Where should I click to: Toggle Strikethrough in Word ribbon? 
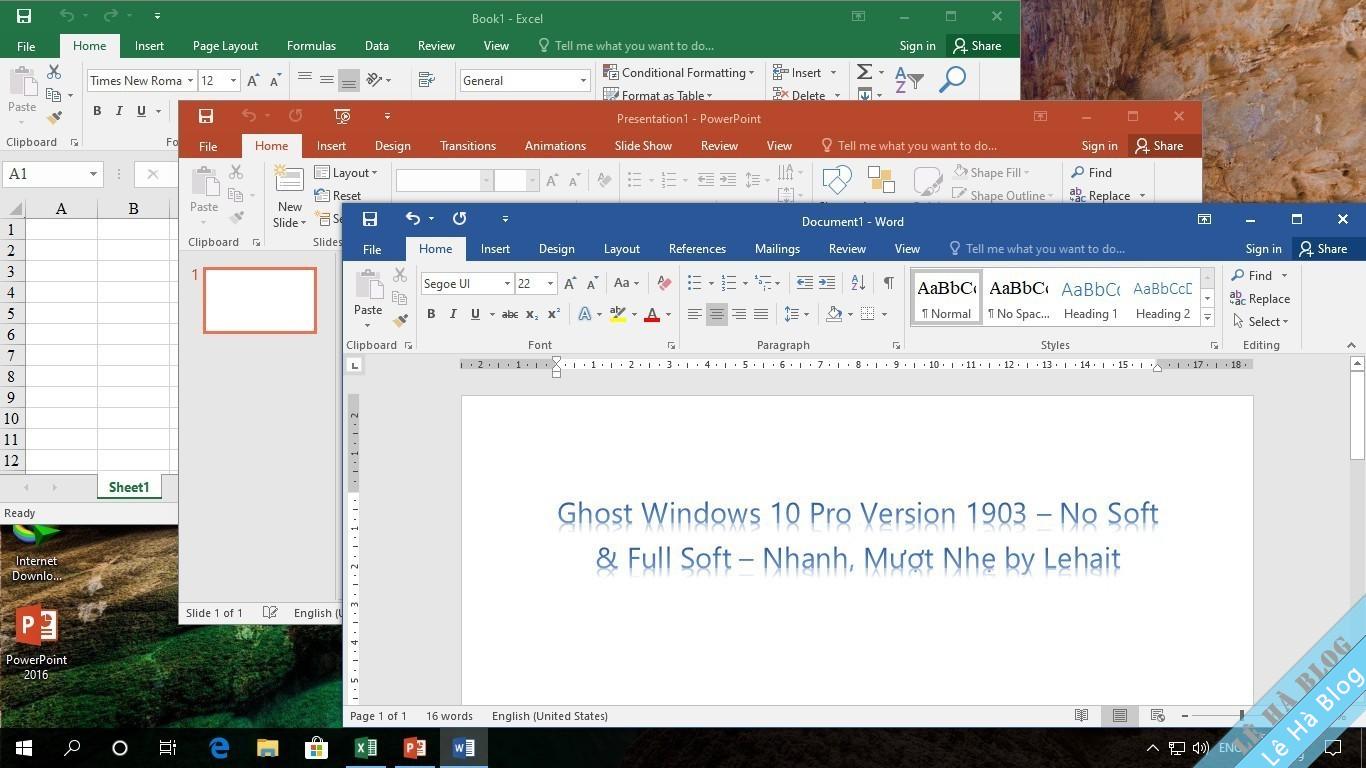(510, 314)
